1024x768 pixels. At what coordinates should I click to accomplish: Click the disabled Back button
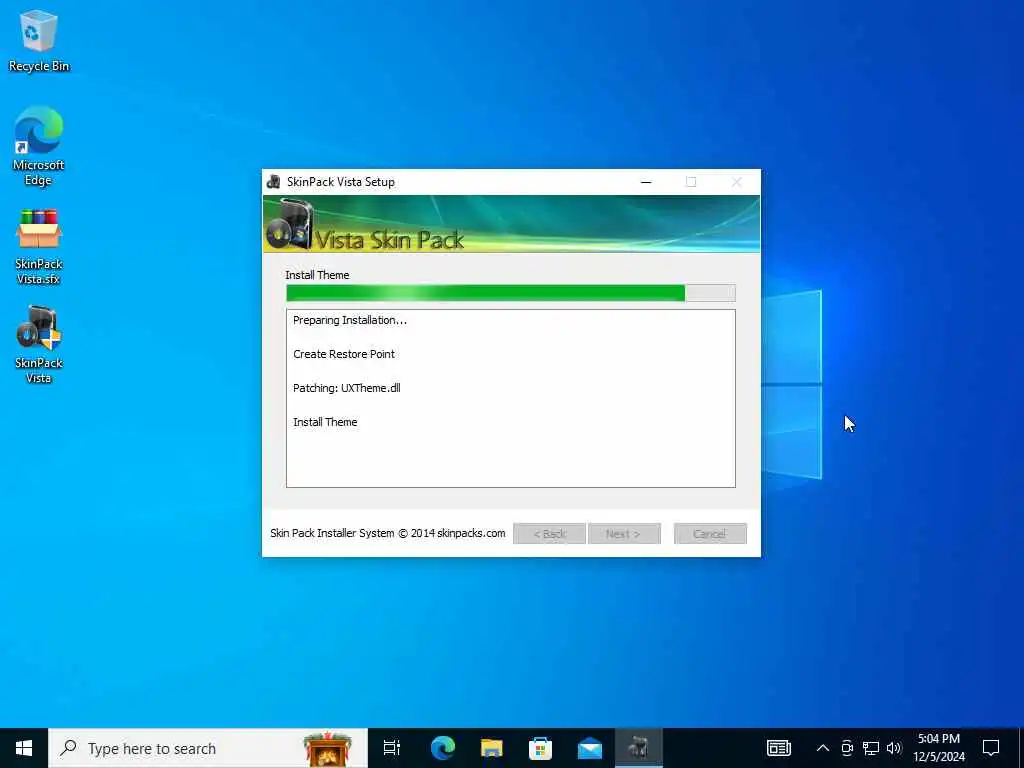click(549, 534)
